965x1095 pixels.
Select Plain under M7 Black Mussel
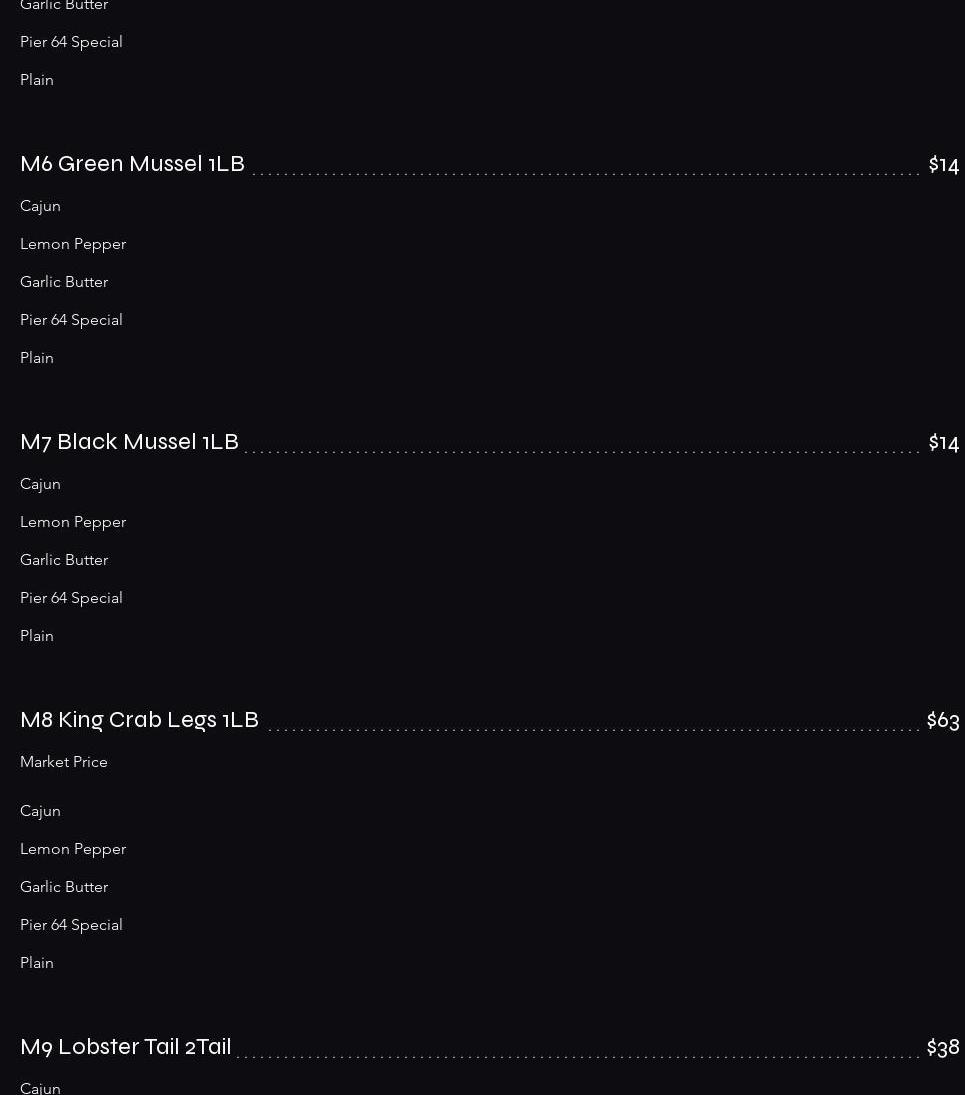(37, 636)
